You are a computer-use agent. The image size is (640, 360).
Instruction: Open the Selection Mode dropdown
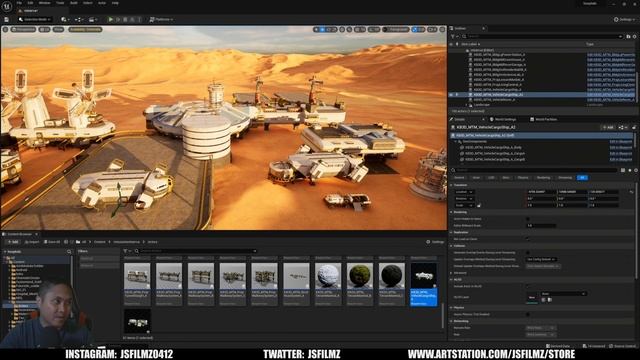(x=36, y=19)
